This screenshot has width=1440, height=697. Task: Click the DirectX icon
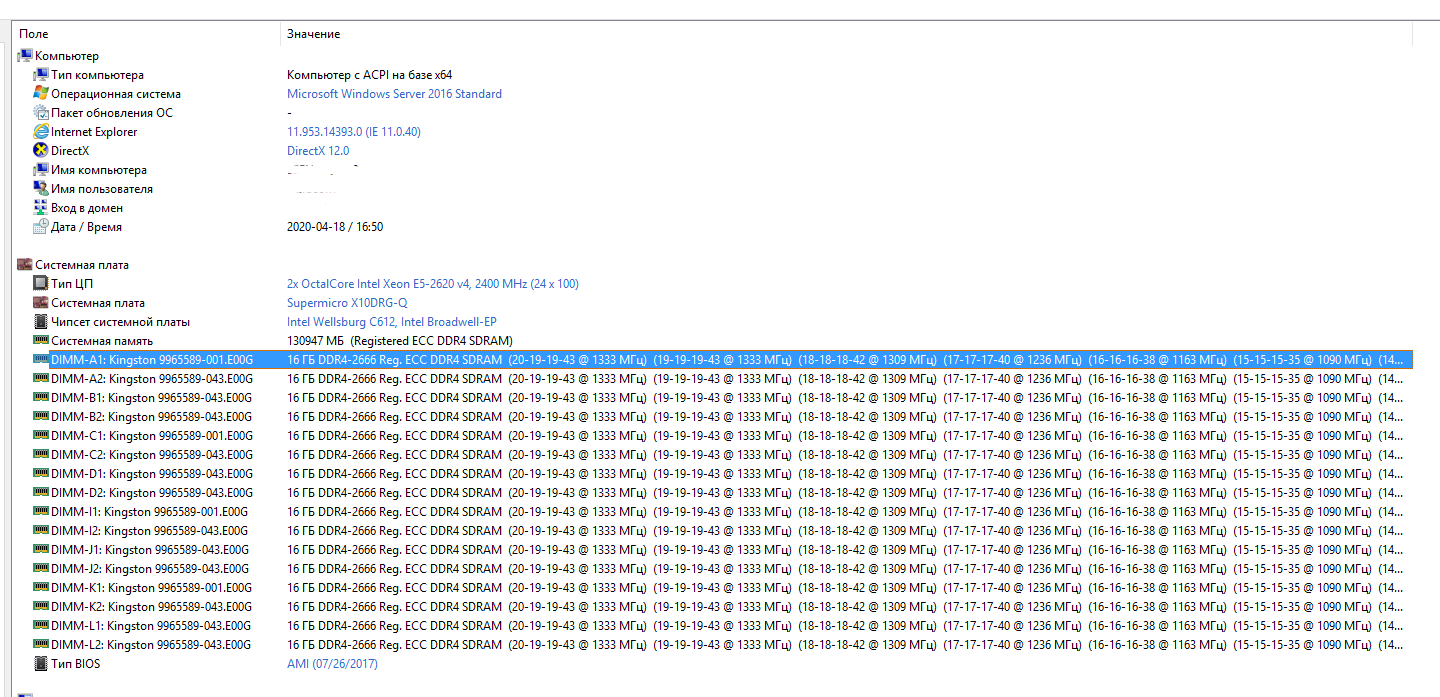(41, 151)
